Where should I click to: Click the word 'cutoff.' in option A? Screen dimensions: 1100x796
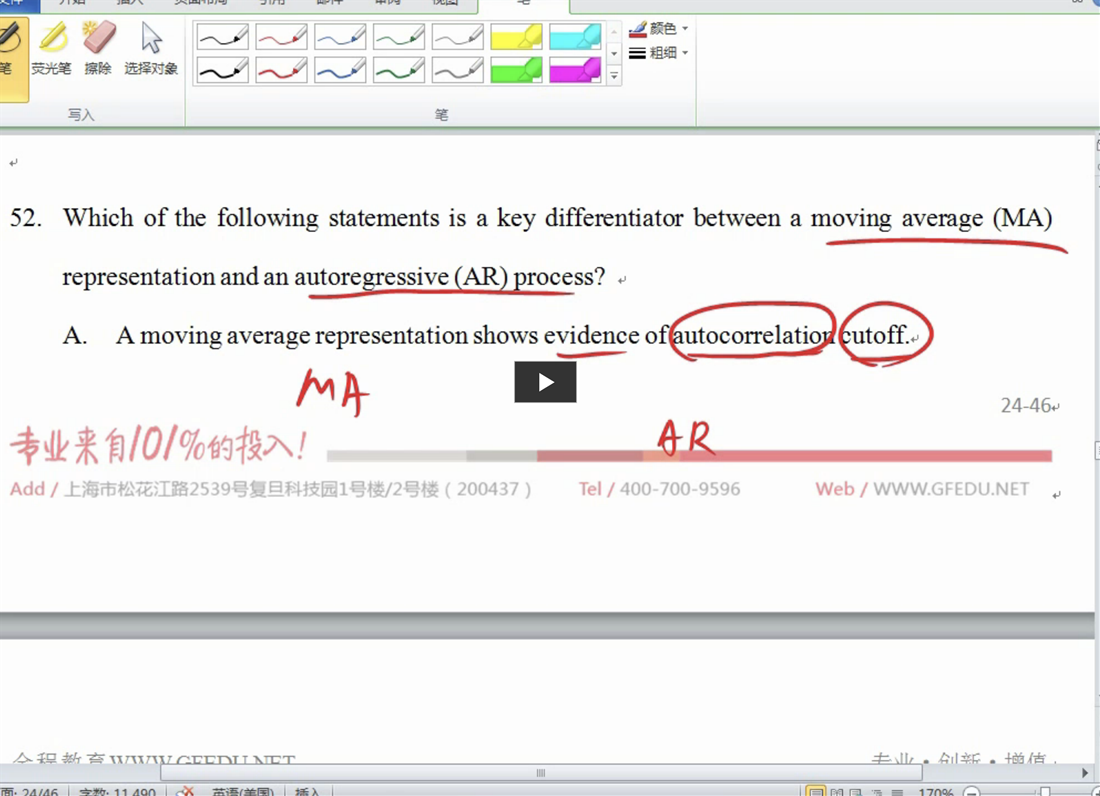pos(875,335)
